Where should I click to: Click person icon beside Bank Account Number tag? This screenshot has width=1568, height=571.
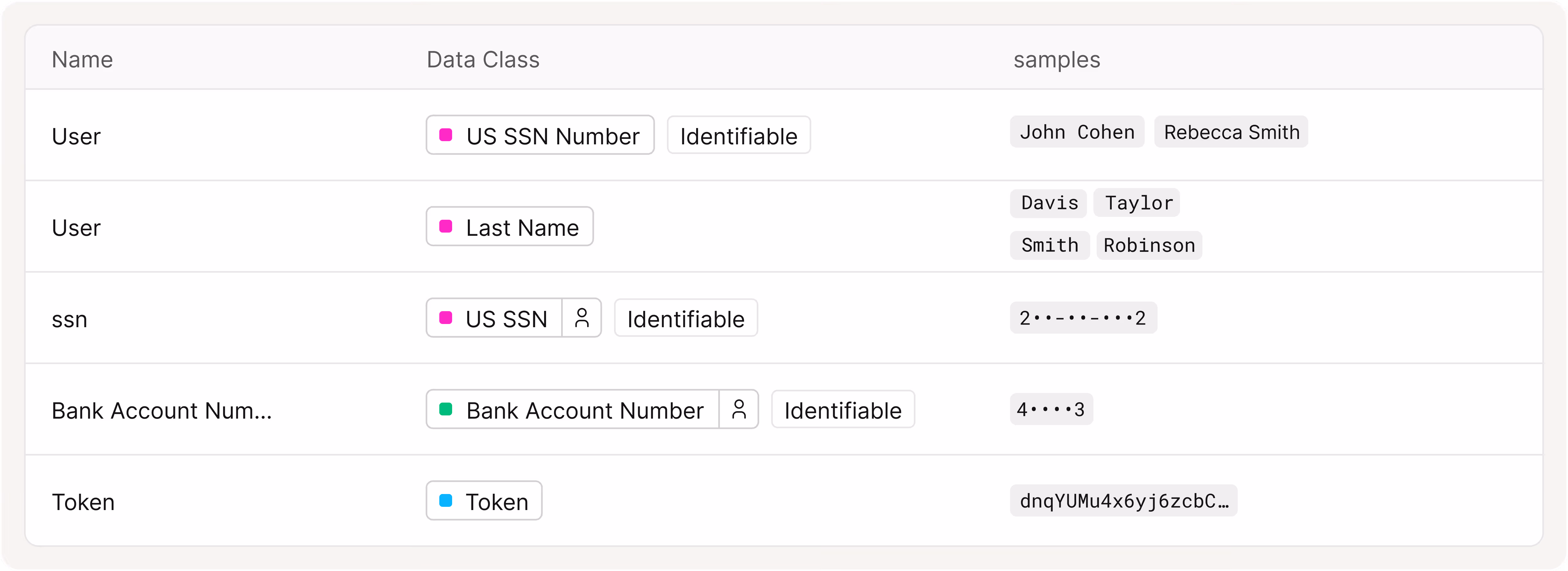point(738,409)
